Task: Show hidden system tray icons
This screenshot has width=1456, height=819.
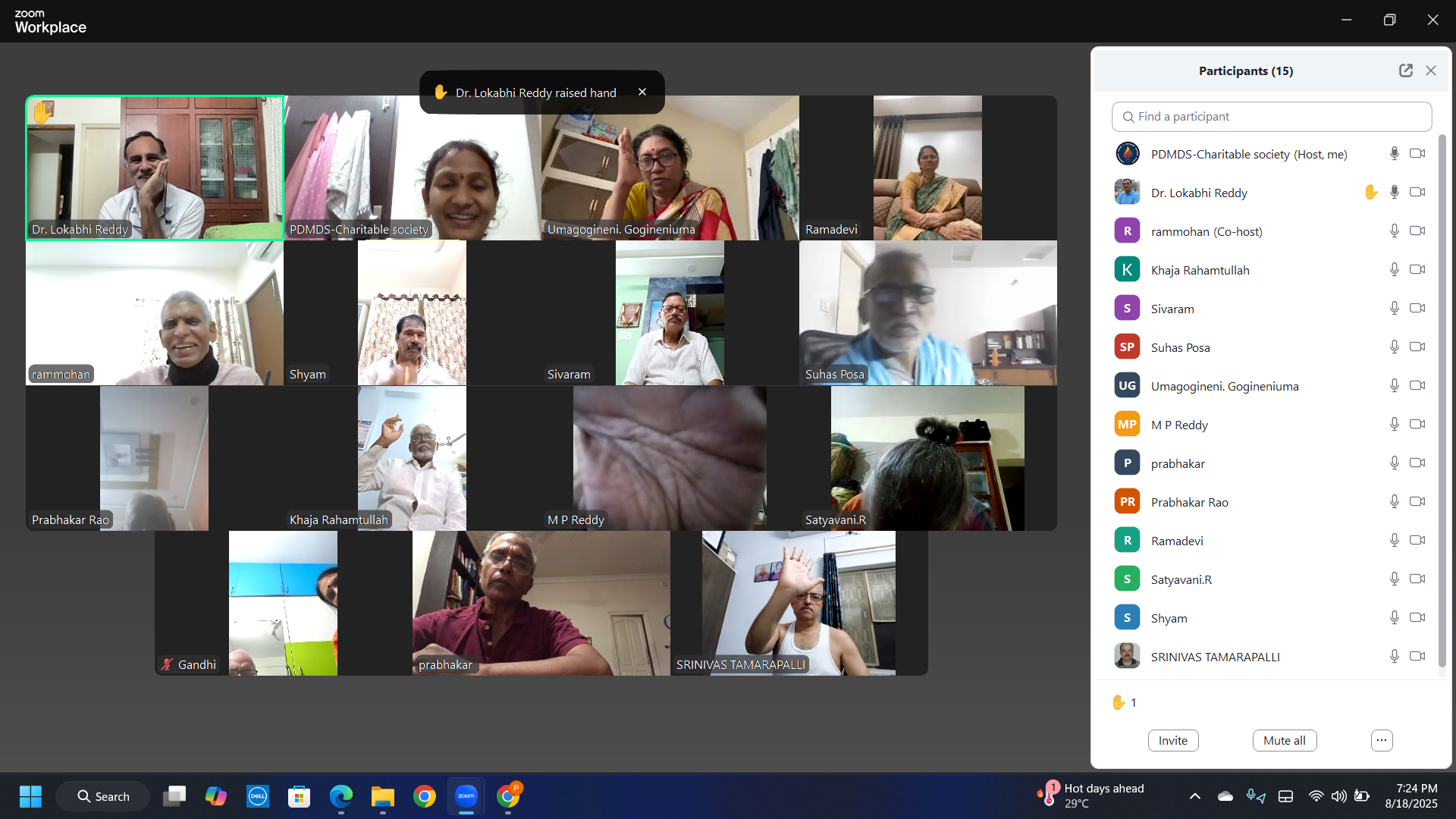Action: 1195,796
